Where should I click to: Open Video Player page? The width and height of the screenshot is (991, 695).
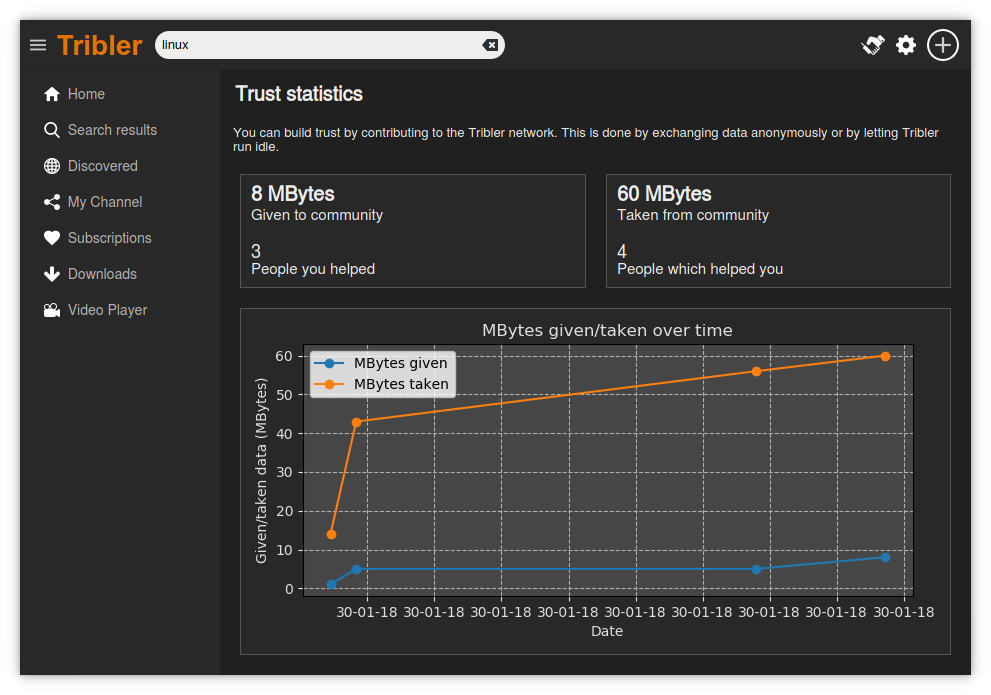tap(107, 310)
